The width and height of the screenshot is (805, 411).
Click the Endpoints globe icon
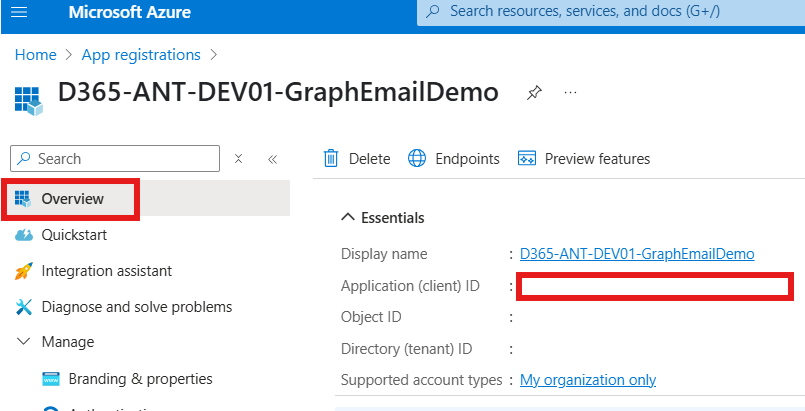[x=417, y=159]
